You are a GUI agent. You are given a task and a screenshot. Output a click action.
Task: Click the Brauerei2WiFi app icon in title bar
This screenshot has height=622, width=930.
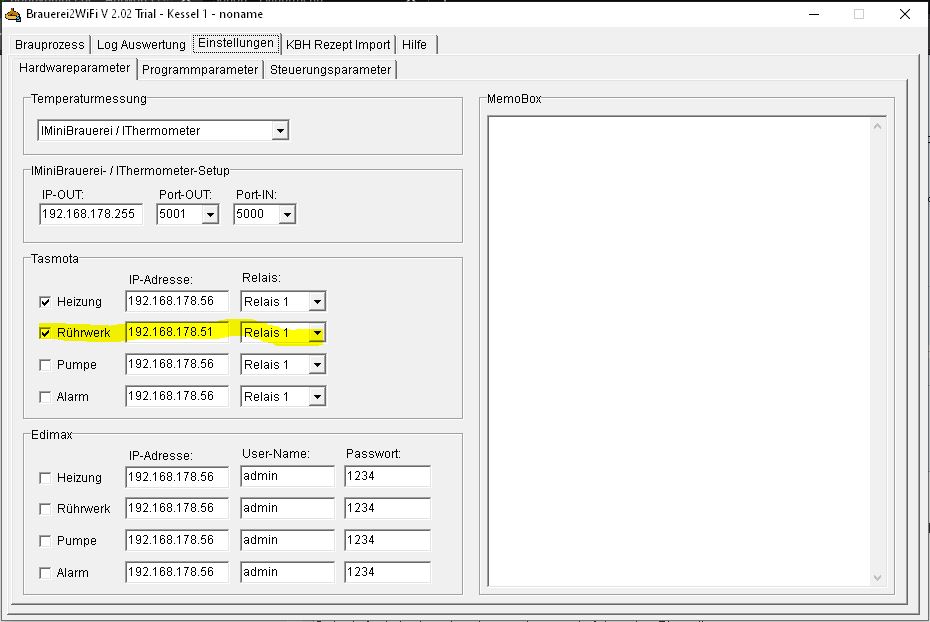tap(12, 14)
